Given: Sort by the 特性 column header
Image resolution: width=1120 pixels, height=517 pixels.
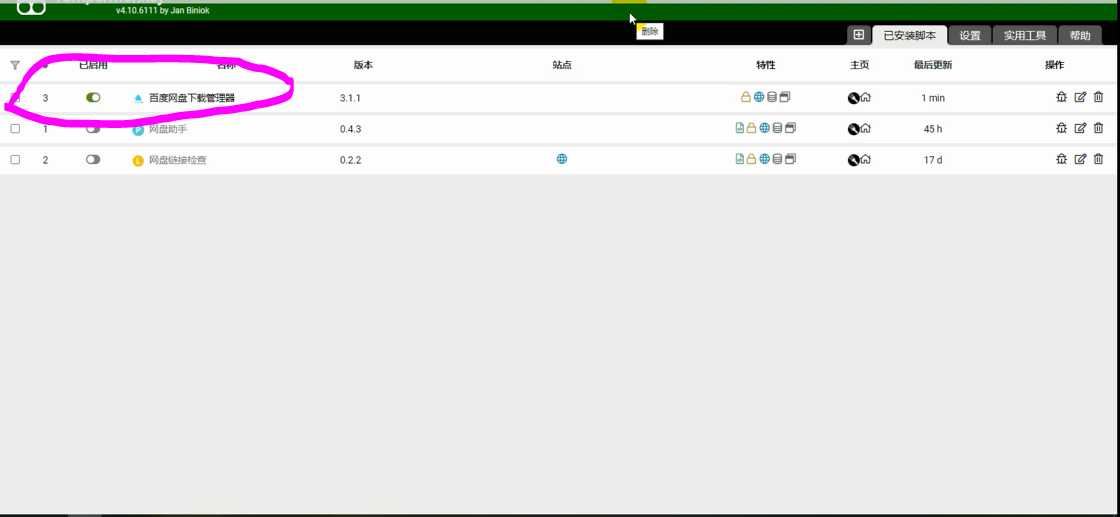Looking at the screenshot, I should pyautogui.click(x=766, y=65).
